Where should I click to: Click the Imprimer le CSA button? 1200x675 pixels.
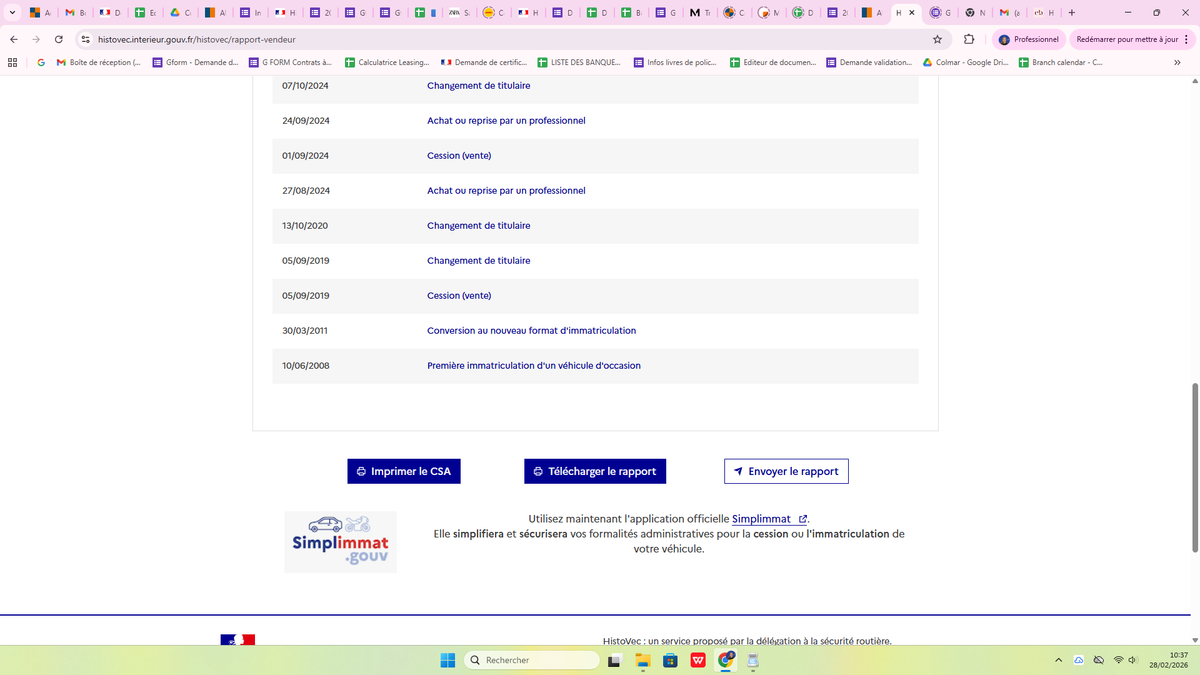click(404, 471)
